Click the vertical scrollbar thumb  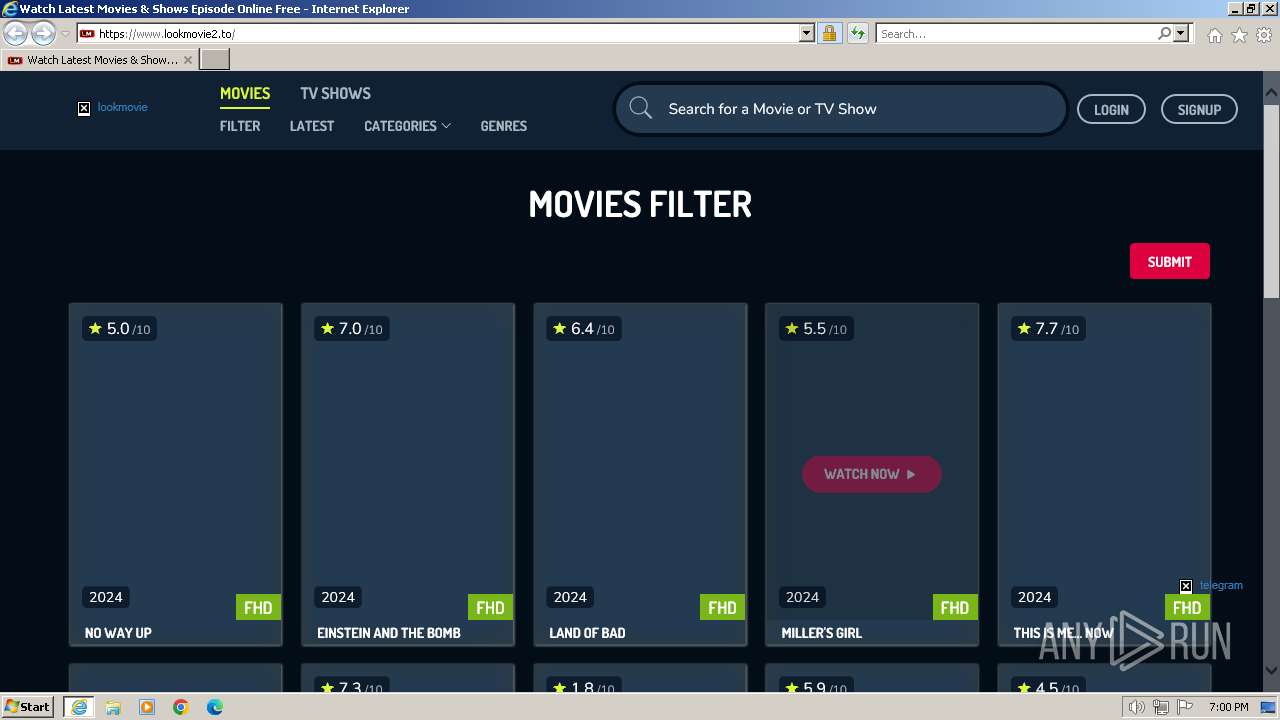[1271, 200]
